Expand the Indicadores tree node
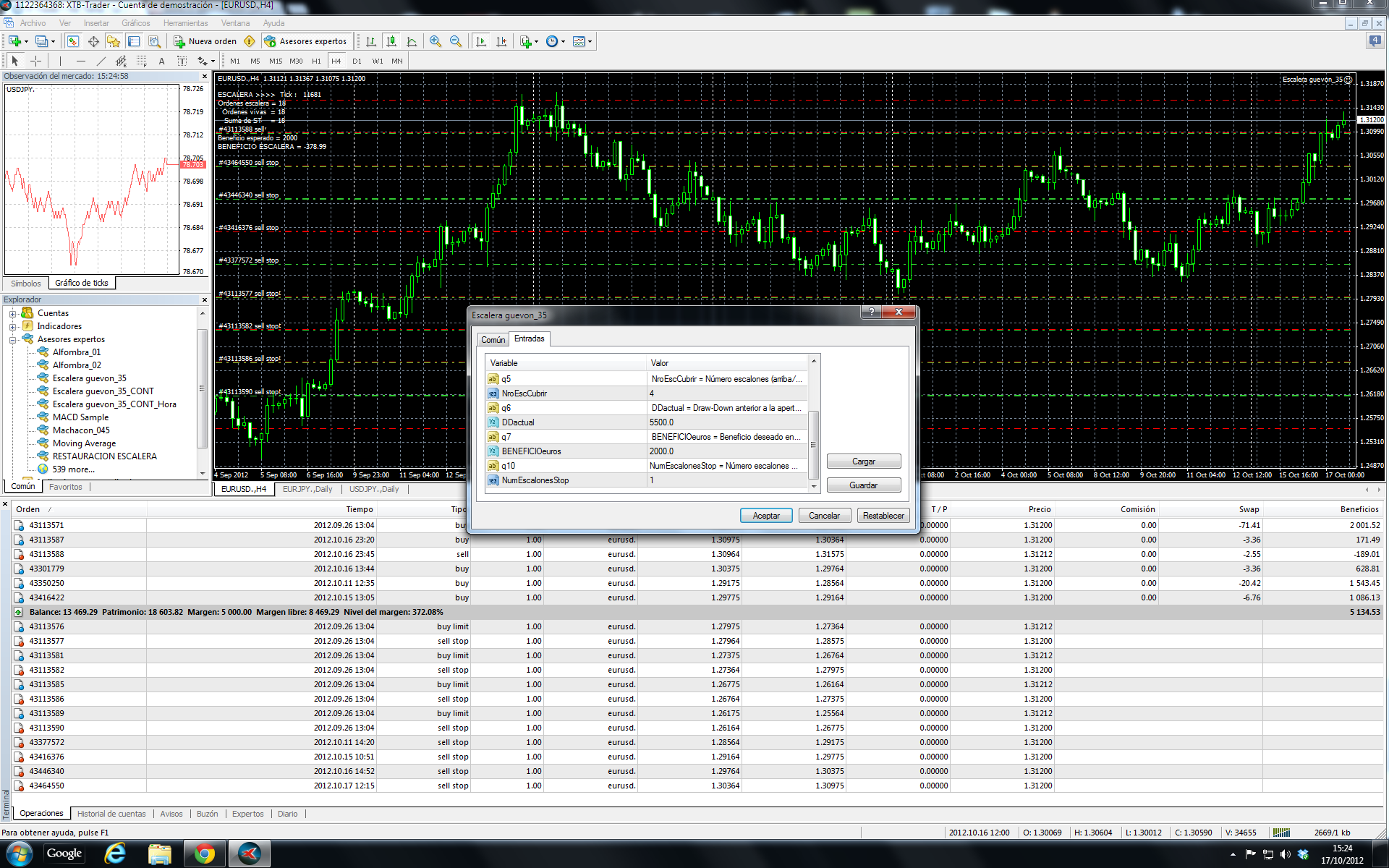 [12, 326]
